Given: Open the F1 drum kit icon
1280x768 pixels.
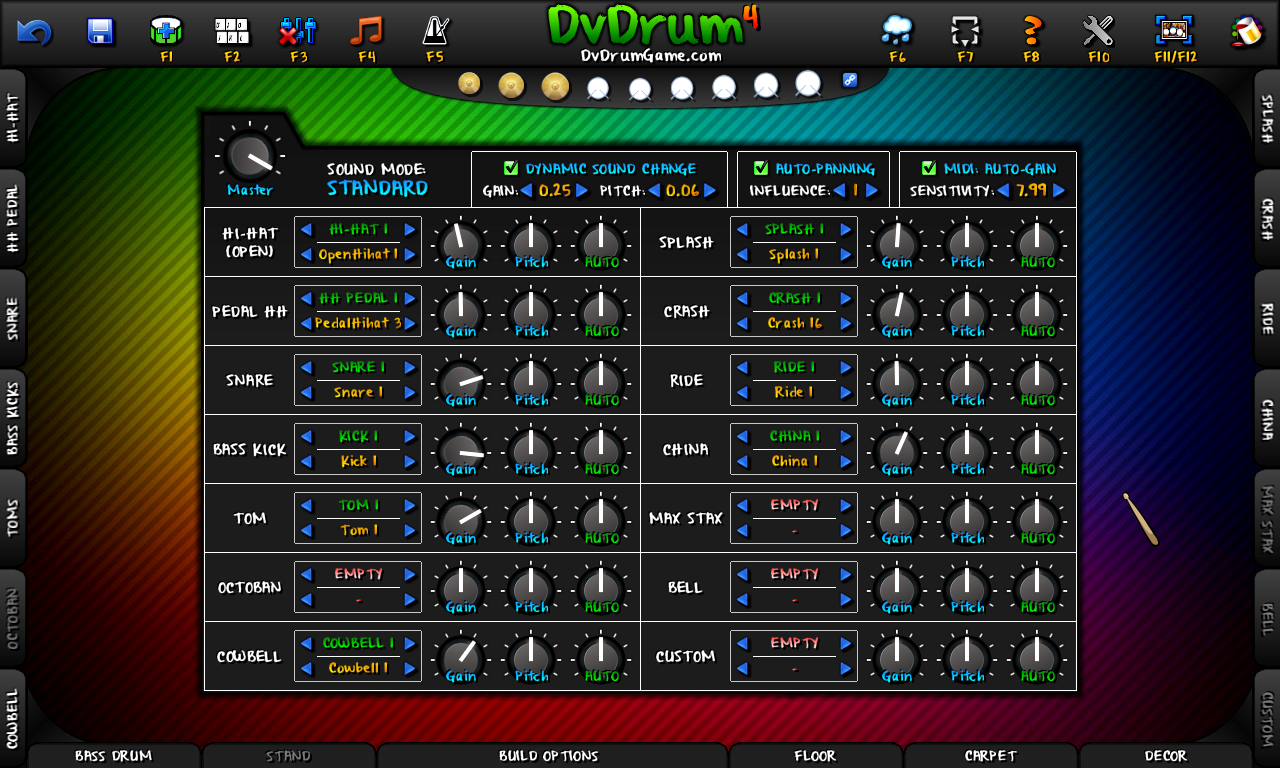Looking at the screenshot, I should pyautogui.click(x=166, y=31).
